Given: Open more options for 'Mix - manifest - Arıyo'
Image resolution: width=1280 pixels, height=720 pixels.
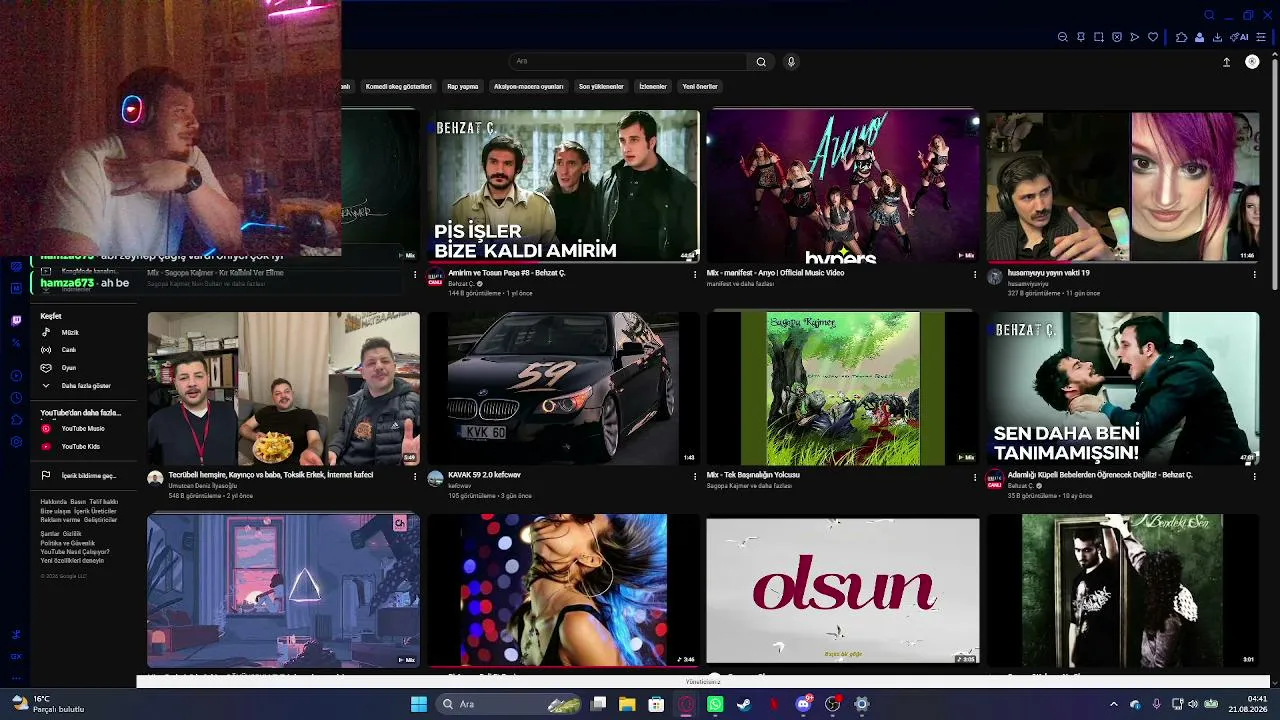Looking at the screenshot, I should tap(975, 274).
